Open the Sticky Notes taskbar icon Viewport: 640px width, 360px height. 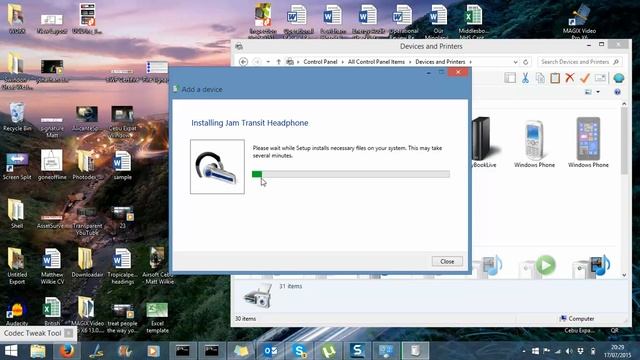241,351
